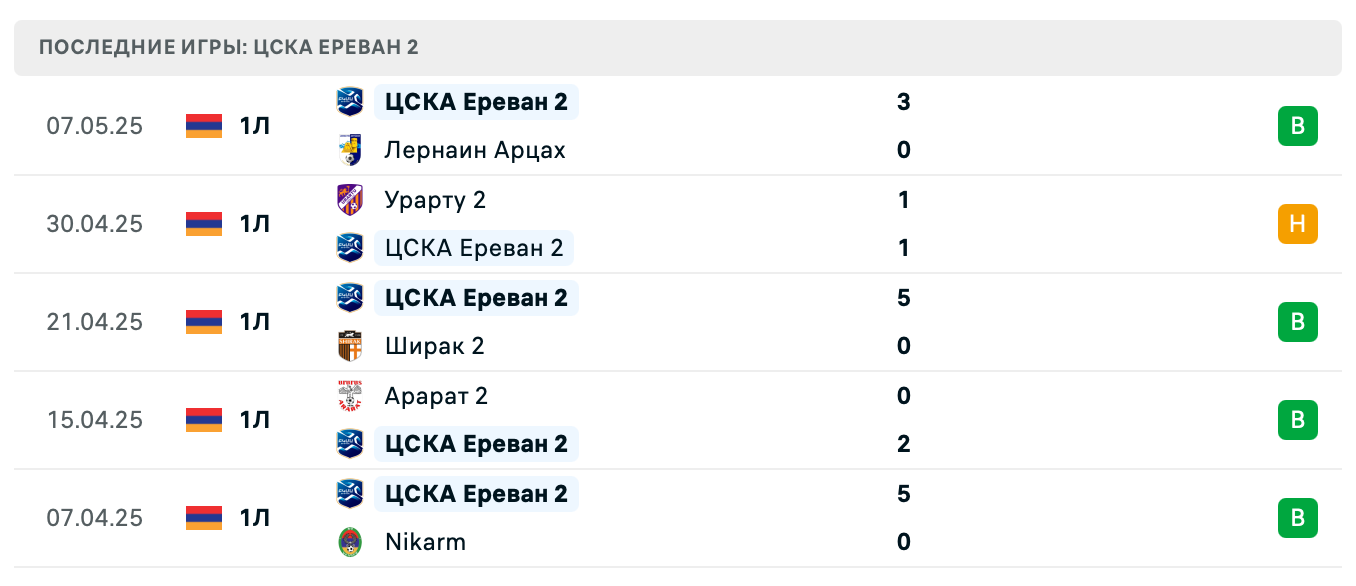Open the Урарту 2 team link

click(x=435, y=199)
